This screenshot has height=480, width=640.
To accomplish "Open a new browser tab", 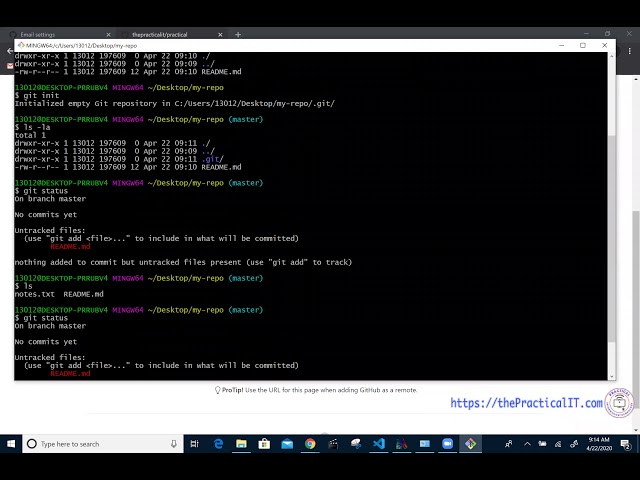I will point(238,34).
